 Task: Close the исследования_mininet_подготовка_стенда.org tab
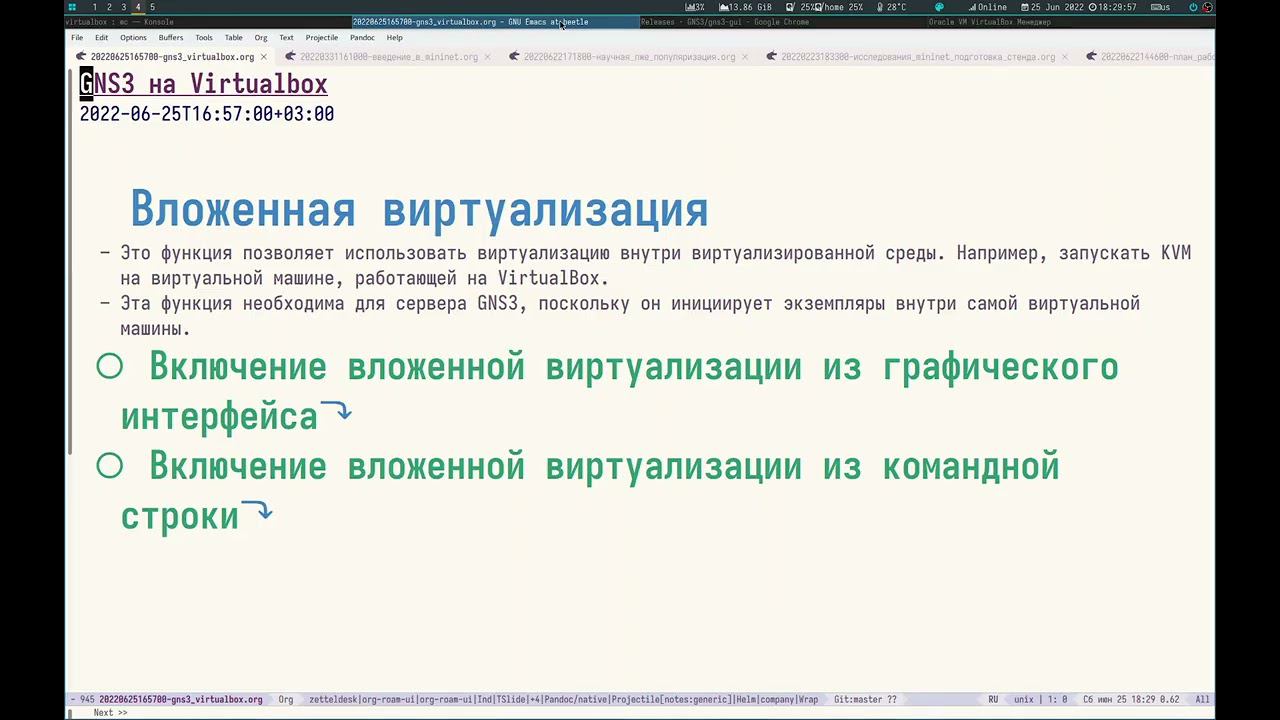tap(1065, 57)
